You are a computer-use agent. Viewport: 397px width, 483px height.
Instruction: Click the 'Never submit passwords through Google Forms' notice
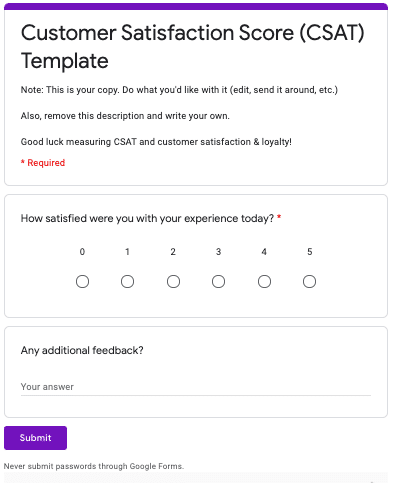click(x=94, y=466)
